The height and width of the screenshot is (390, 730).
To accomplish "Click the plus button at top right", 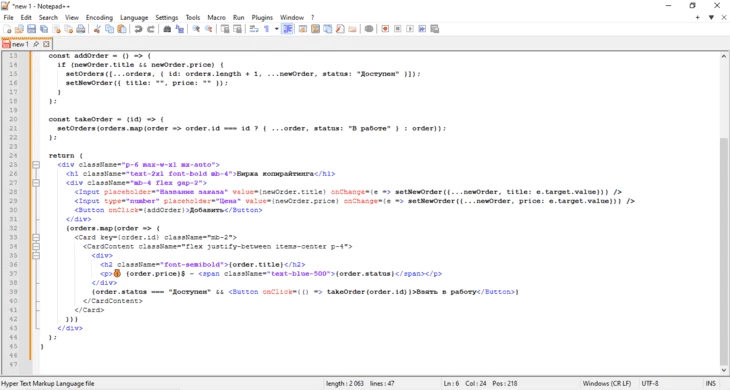I will coord(697,17).
